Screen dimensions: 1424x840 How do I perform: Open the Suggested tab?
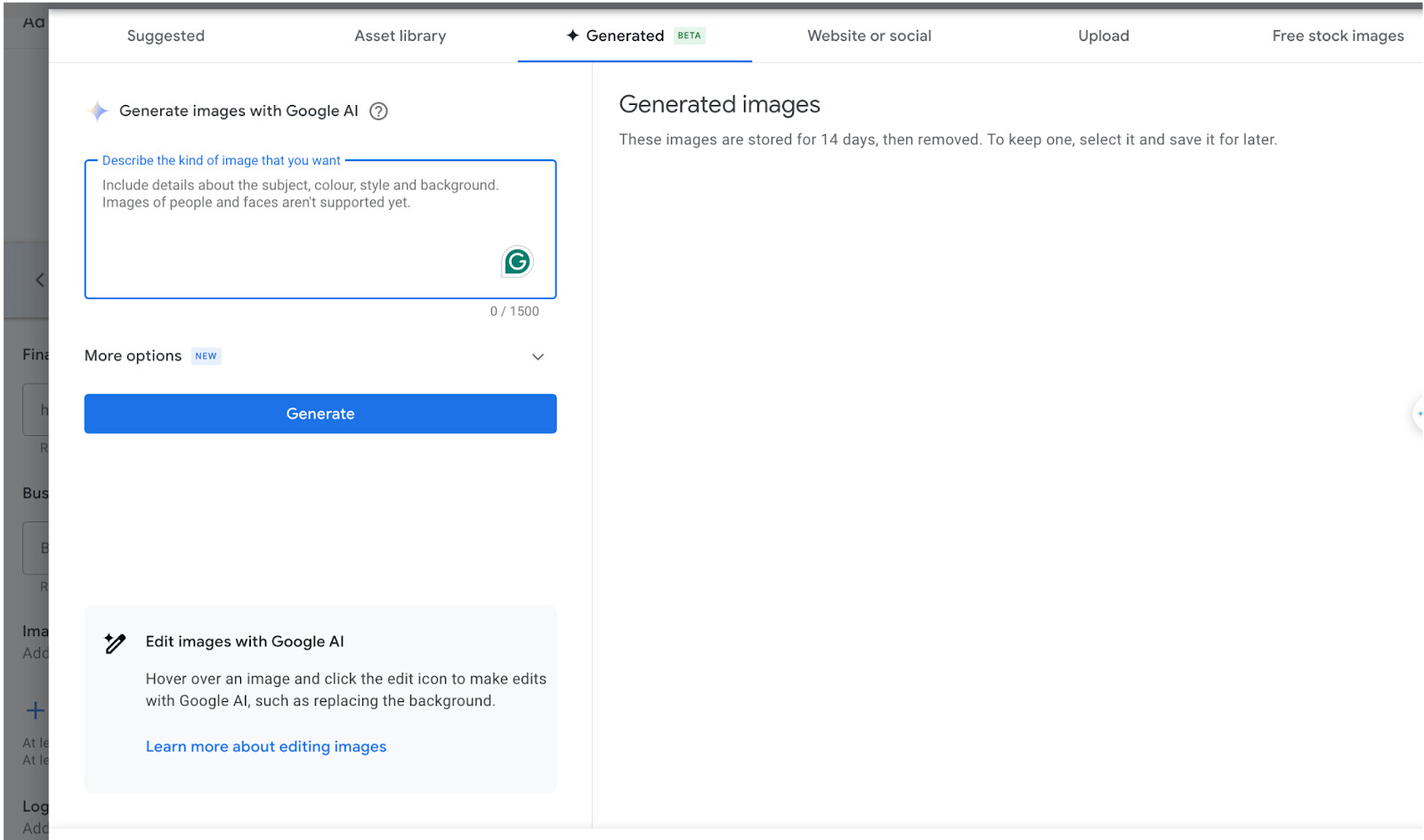point(166,36)
